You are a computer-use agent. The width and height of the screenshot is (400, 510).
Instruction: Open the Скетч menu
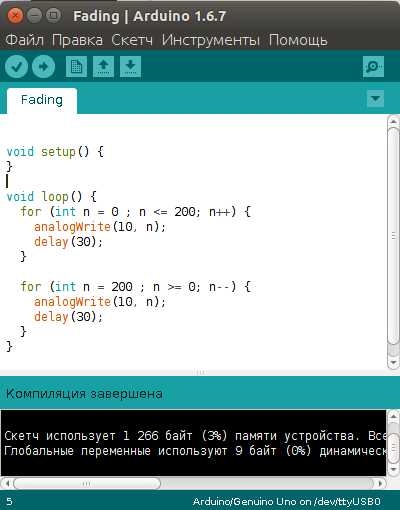pos(132,40)
